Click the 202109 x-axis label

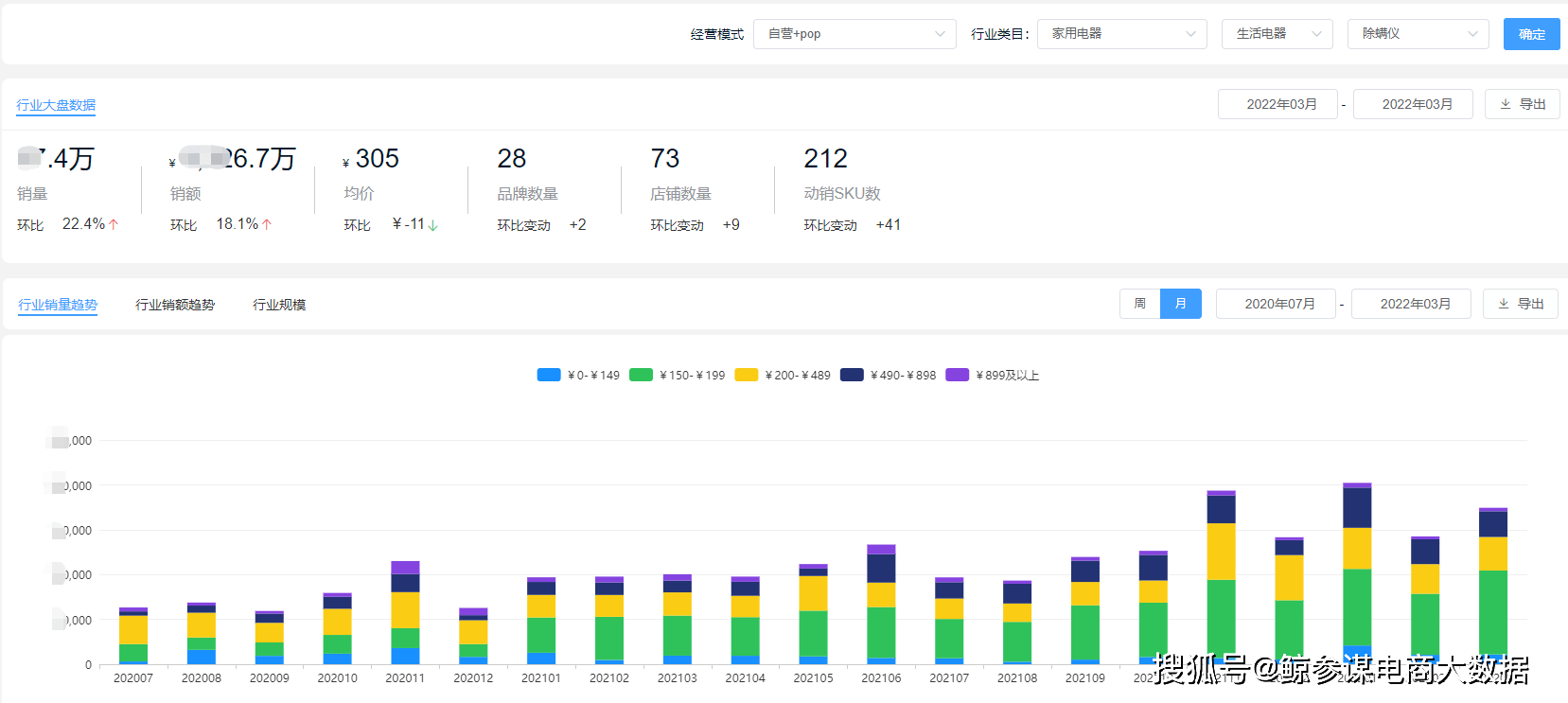point(1085,678)
